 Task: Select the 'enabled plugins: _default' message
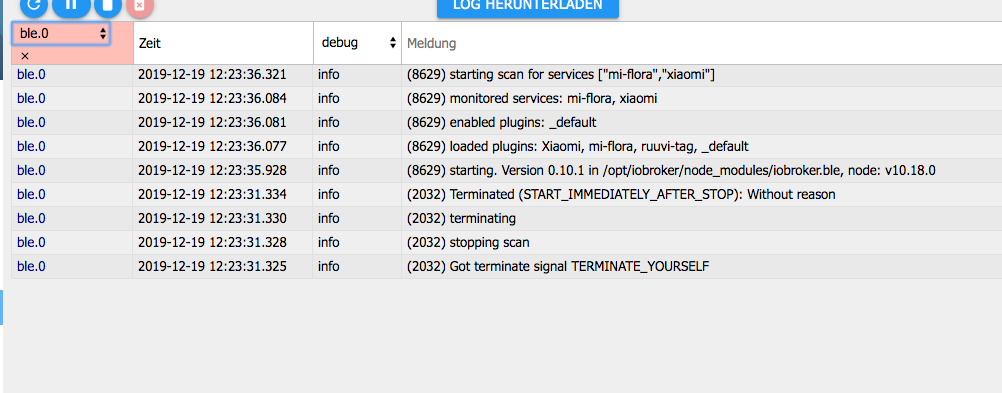tap(502, 123)
